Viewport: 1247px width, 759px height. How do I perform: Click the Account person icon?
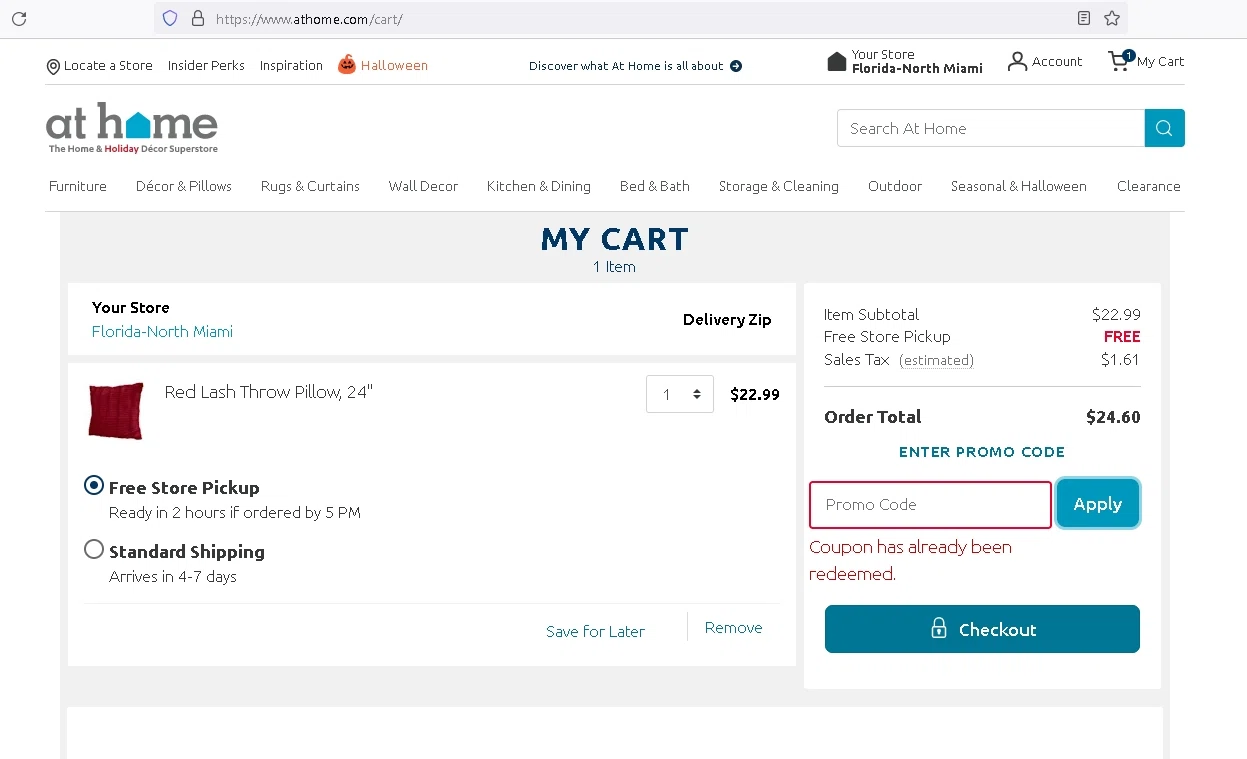point(1017,62)
